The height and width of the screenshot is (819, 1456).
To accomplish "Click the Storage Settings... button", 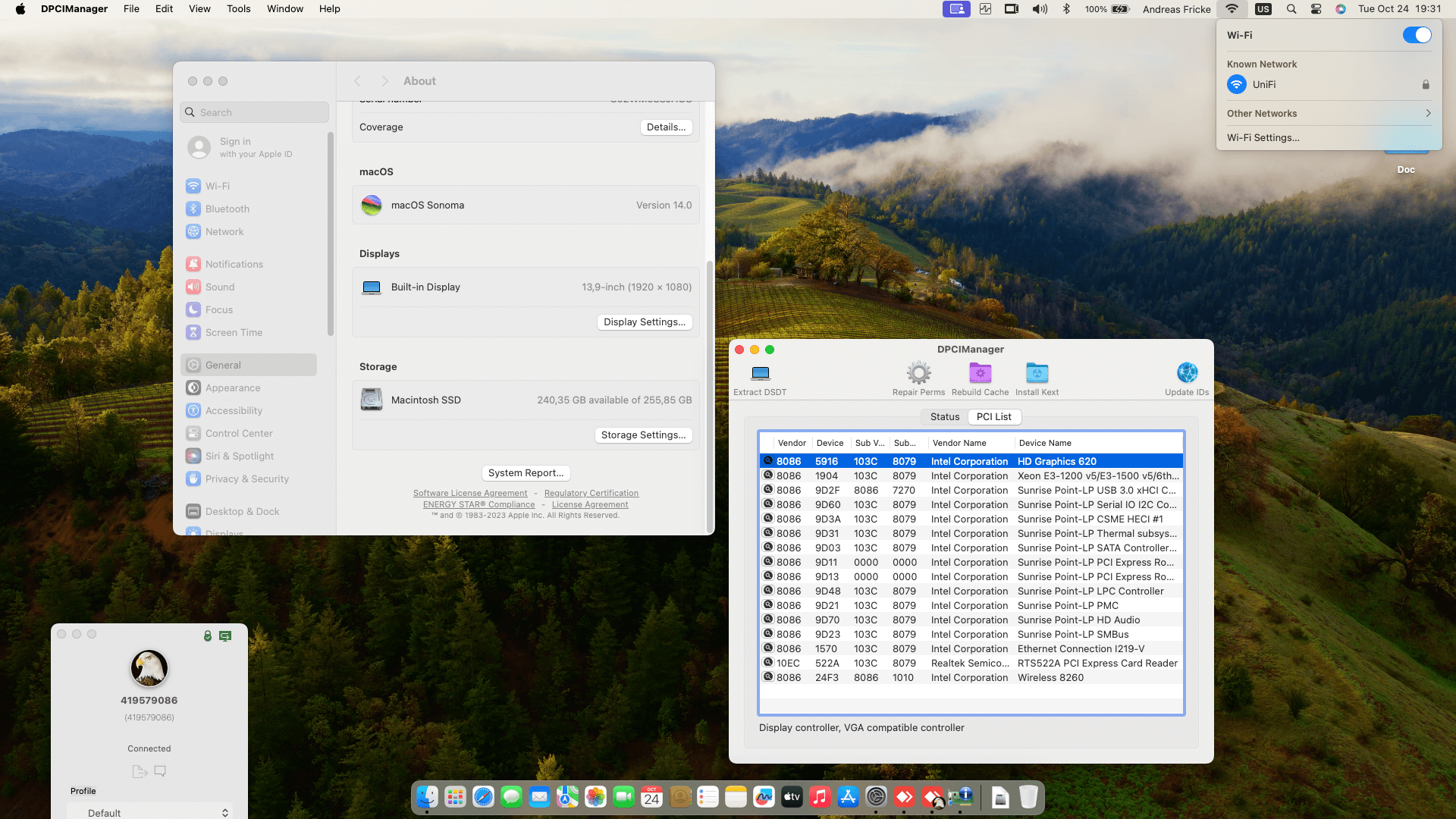I will click(x=643, y=435).
